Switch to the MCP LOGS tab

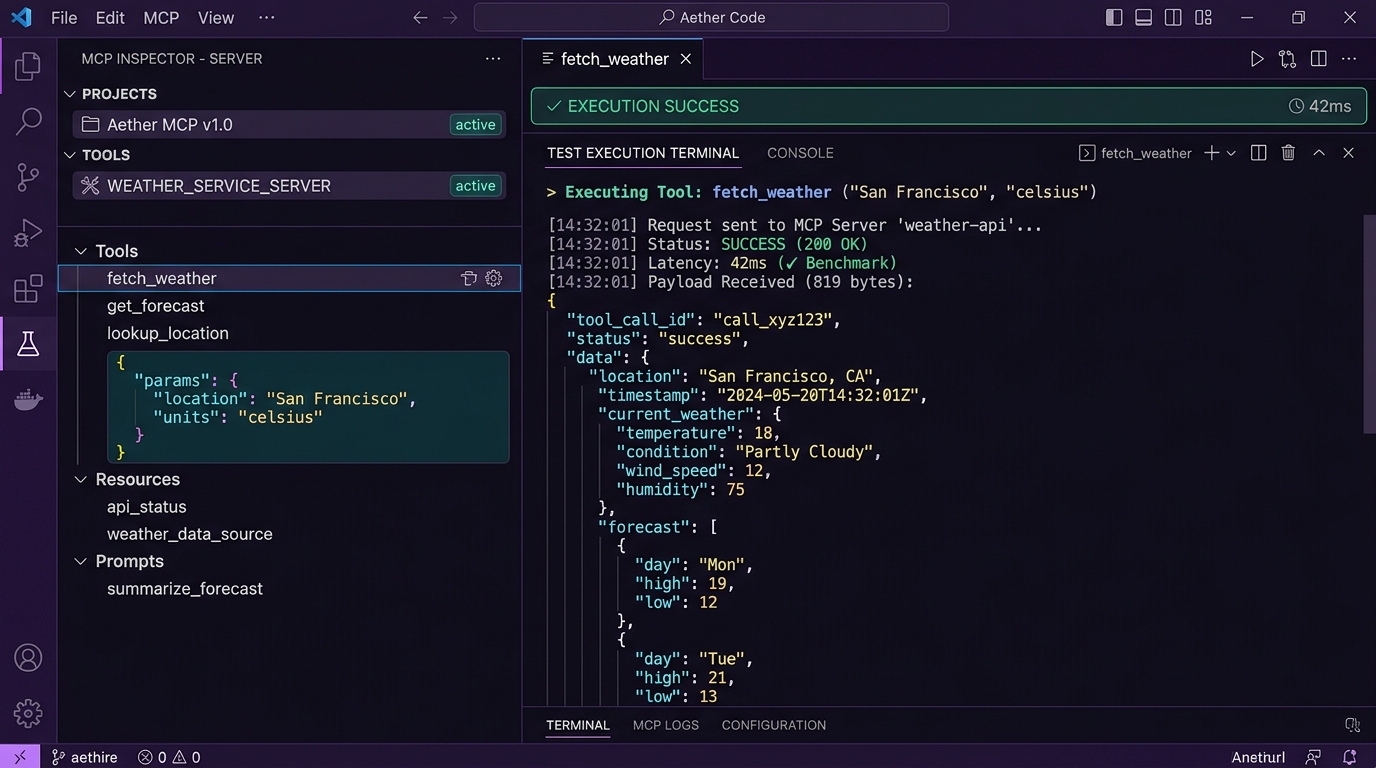pos(666,725)
